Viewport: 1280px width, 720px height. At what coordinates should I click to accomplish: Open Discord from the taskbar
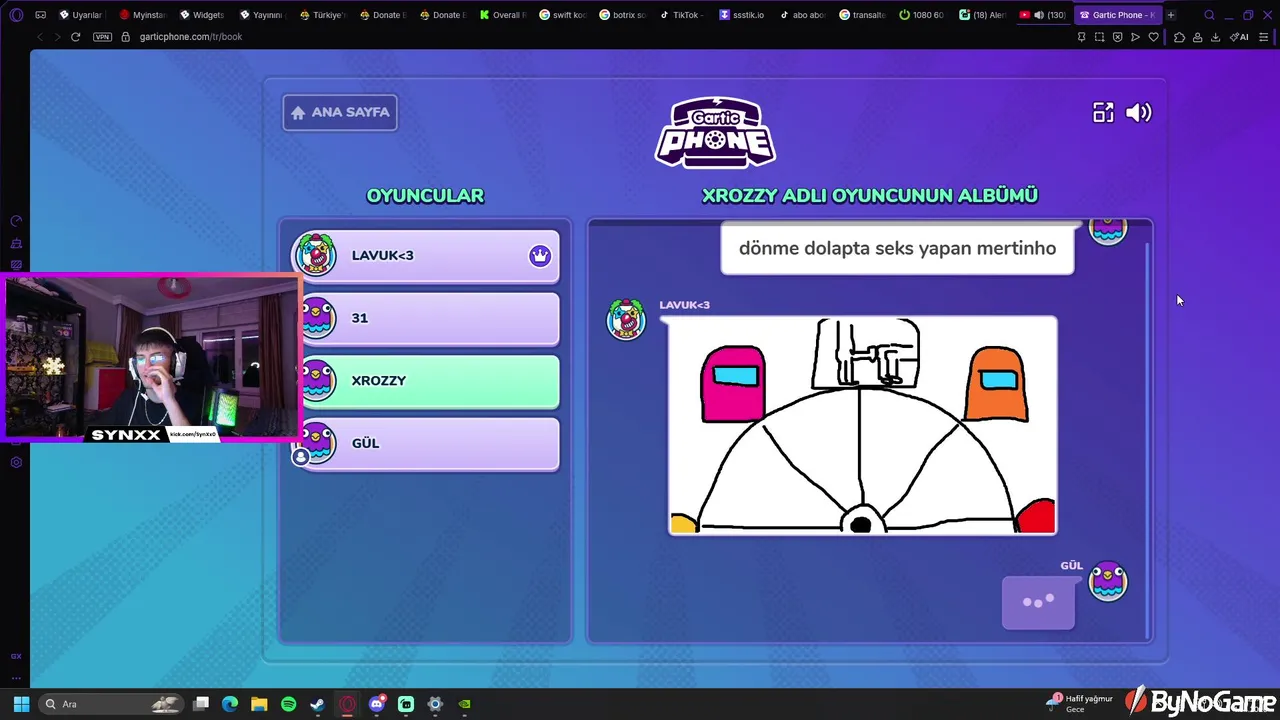tap(376, 704)
